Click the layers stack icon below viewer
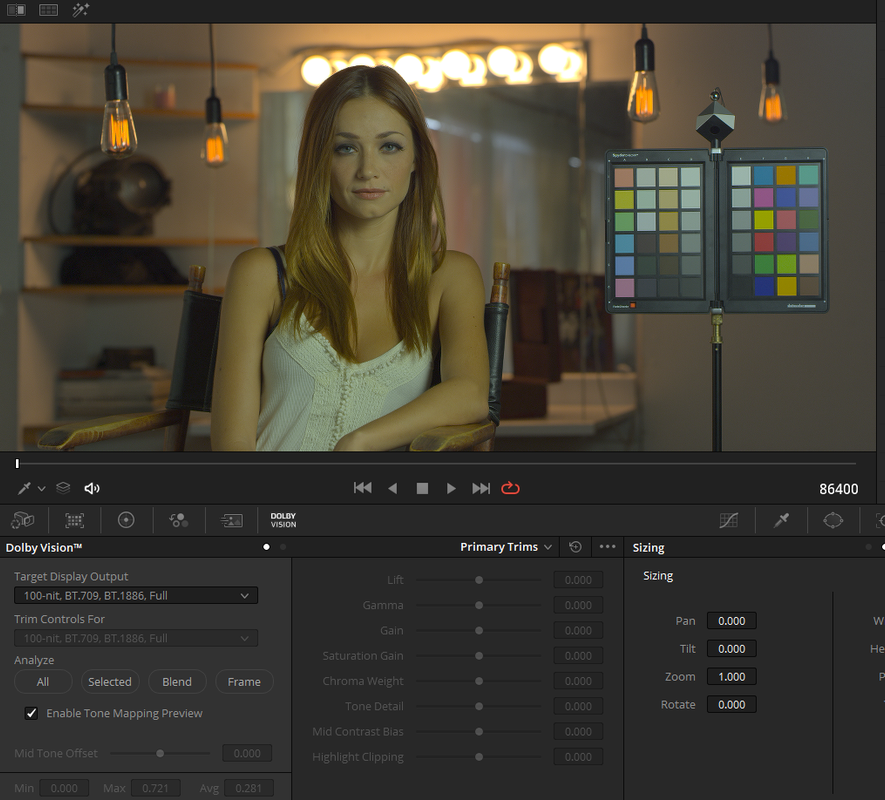 [x=63, y=488]
